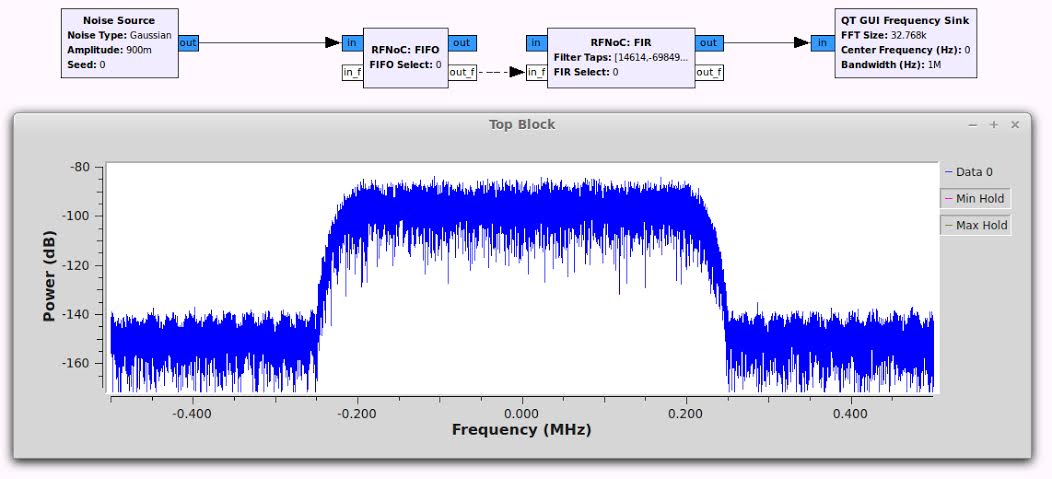
Task: Toggle the Max Hold legend button
Action: (x=974, y=225)
